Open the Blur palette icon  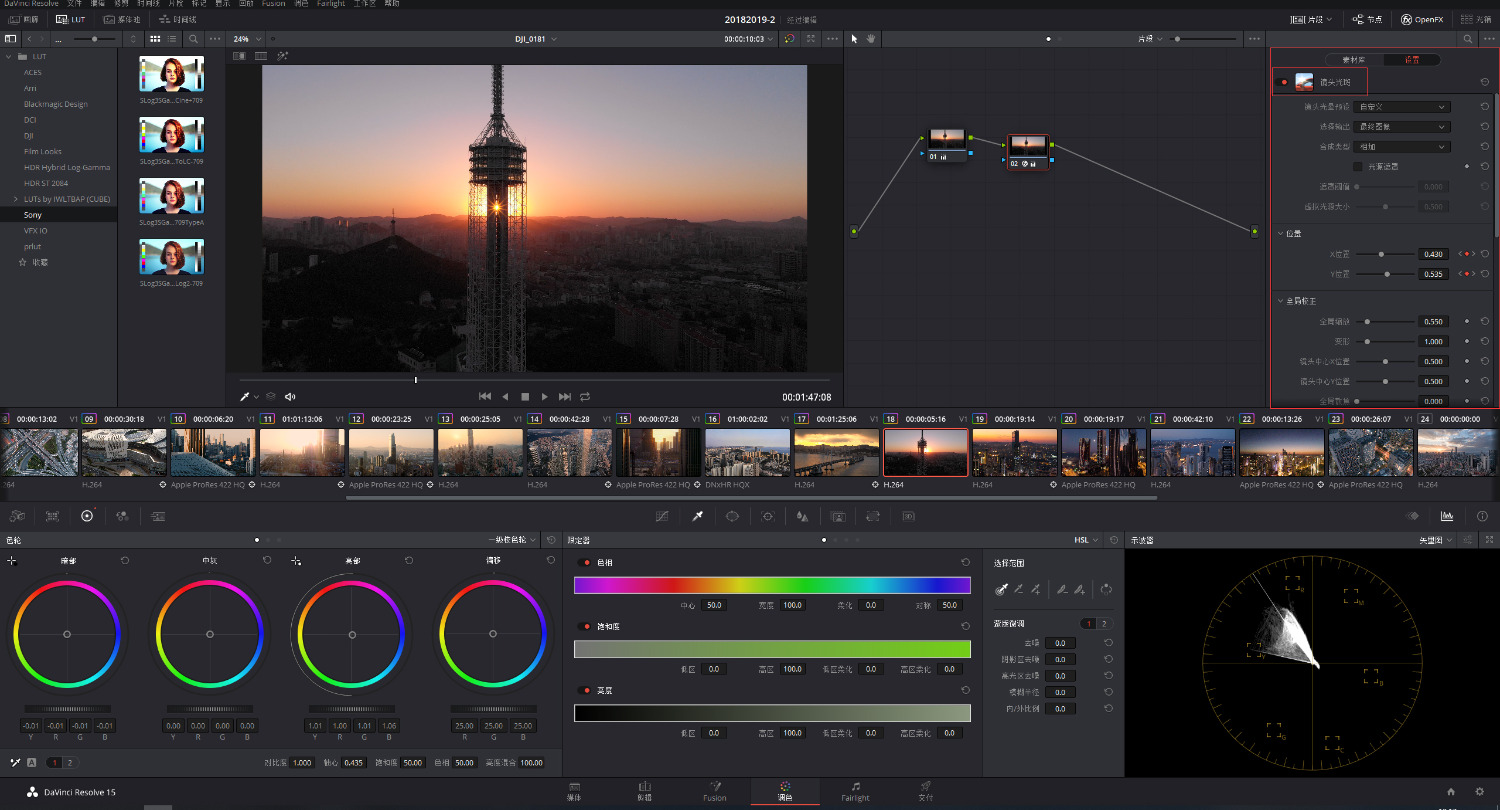[x=802, y=516]
